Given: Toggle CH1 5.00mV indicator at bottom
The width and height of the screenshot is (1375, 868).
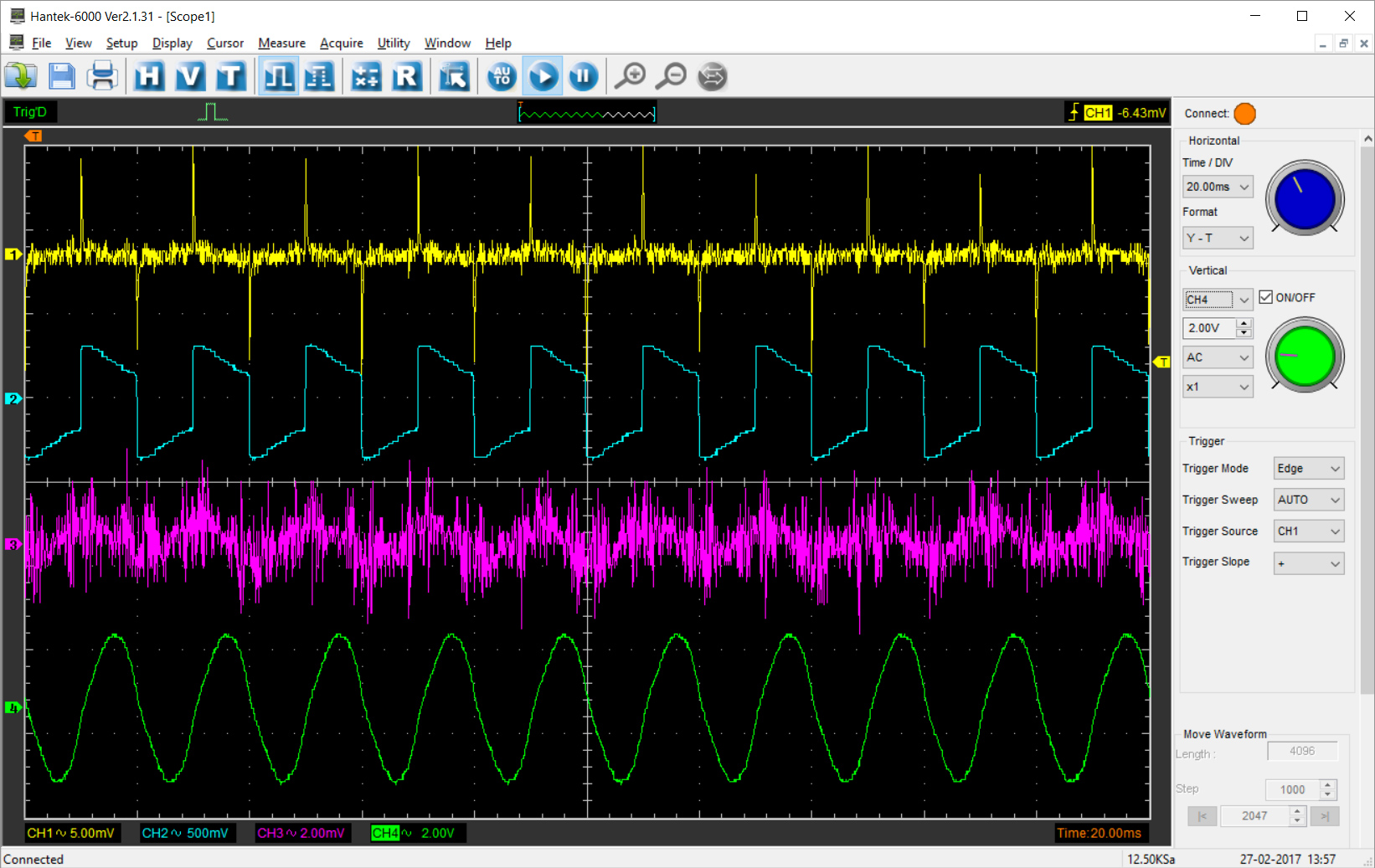Looking at the screenshot, I should click(x=71, y=833).
